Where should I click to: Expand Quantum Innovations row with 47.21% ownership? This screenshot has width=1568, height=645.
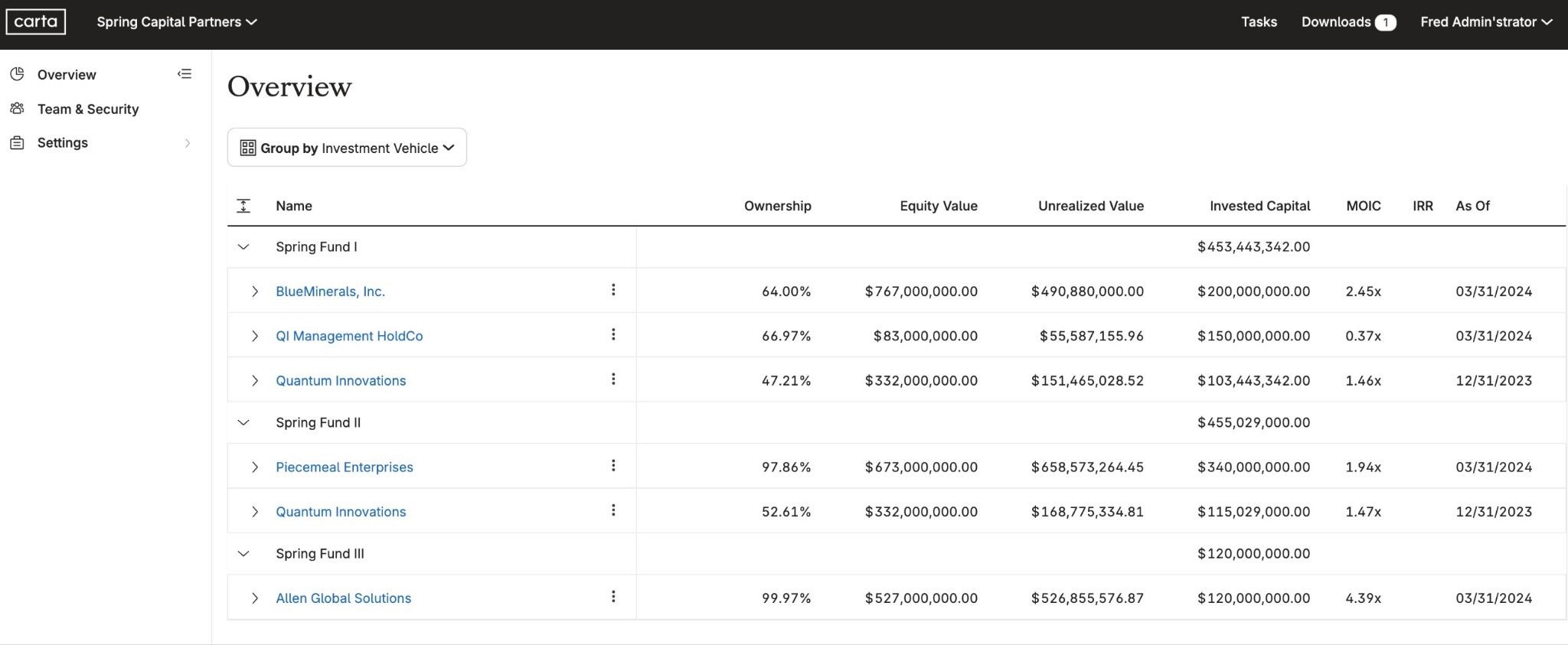click(255, 380)
